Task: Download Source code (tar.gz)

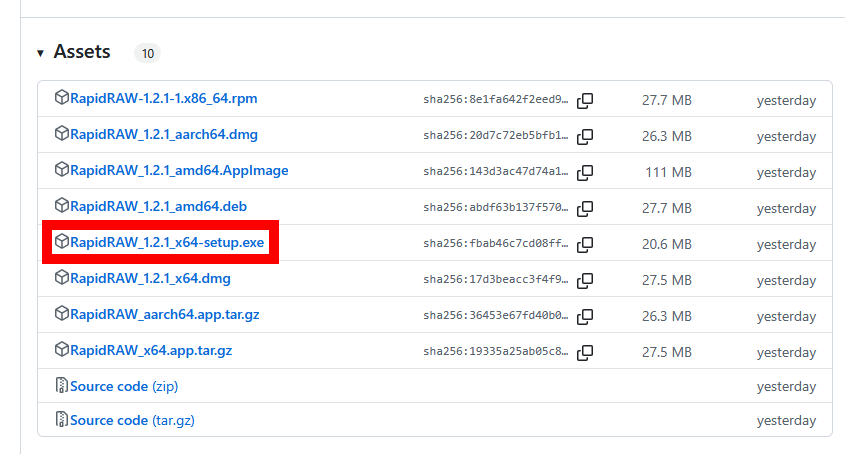Action: (x=133, y=421)
